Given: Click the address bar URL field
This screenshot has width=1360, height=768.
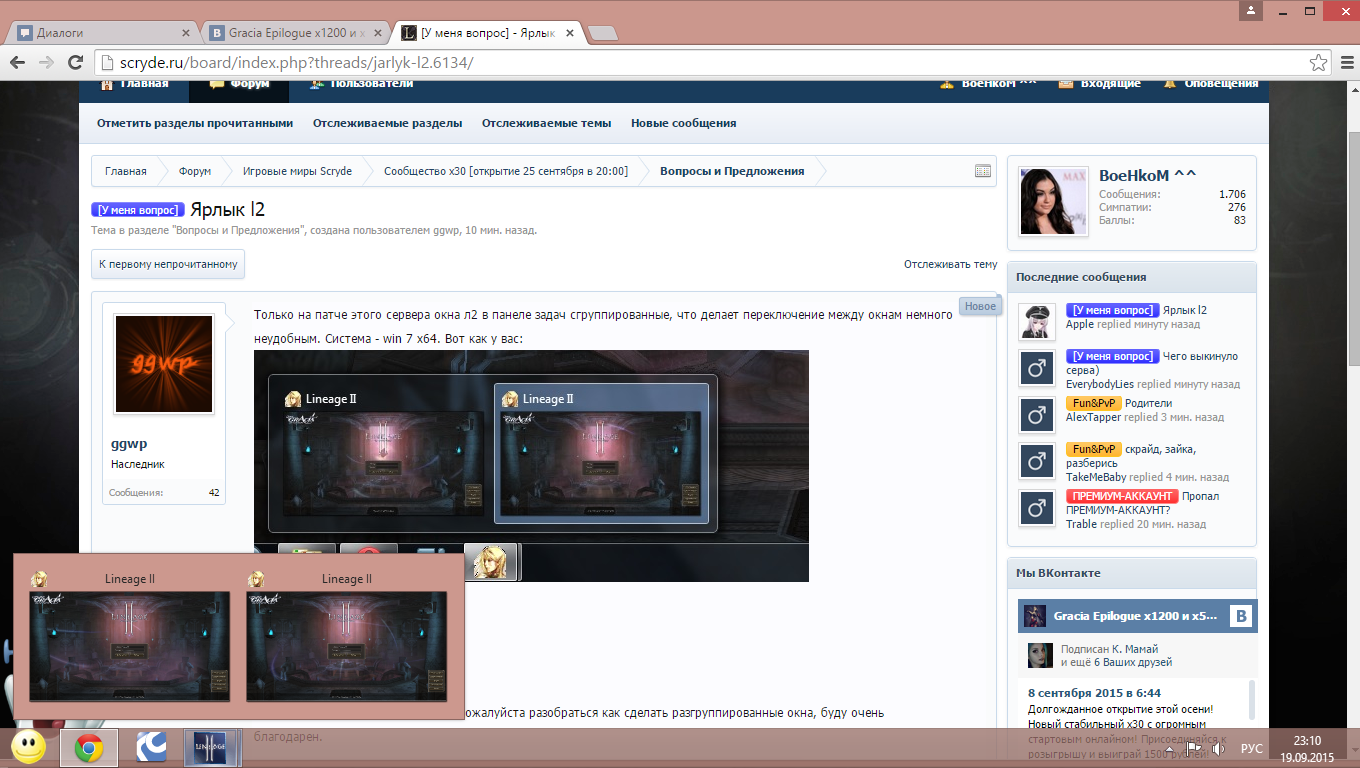Looking at the screenshot, I should tap(700, 62).
